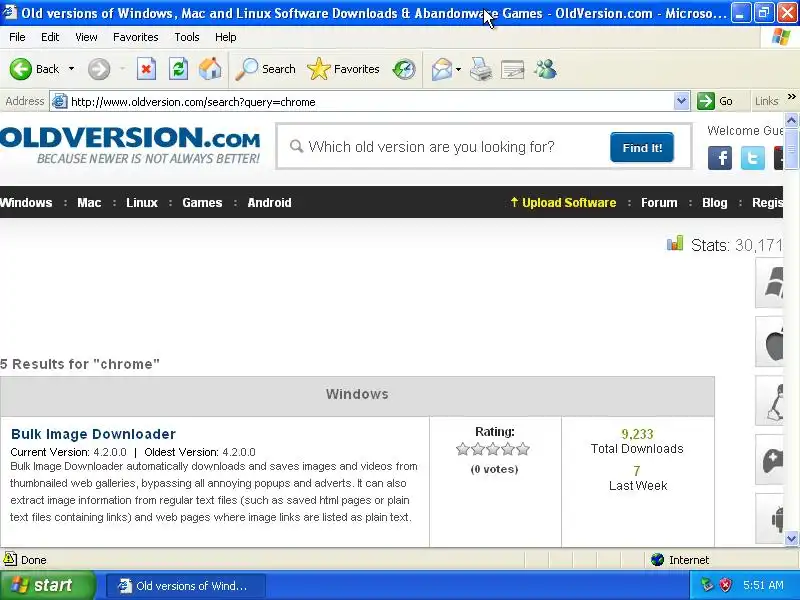Click the Facebook icon
The width and height of the screenshot is (800, 600).
[x=720, y=158]
